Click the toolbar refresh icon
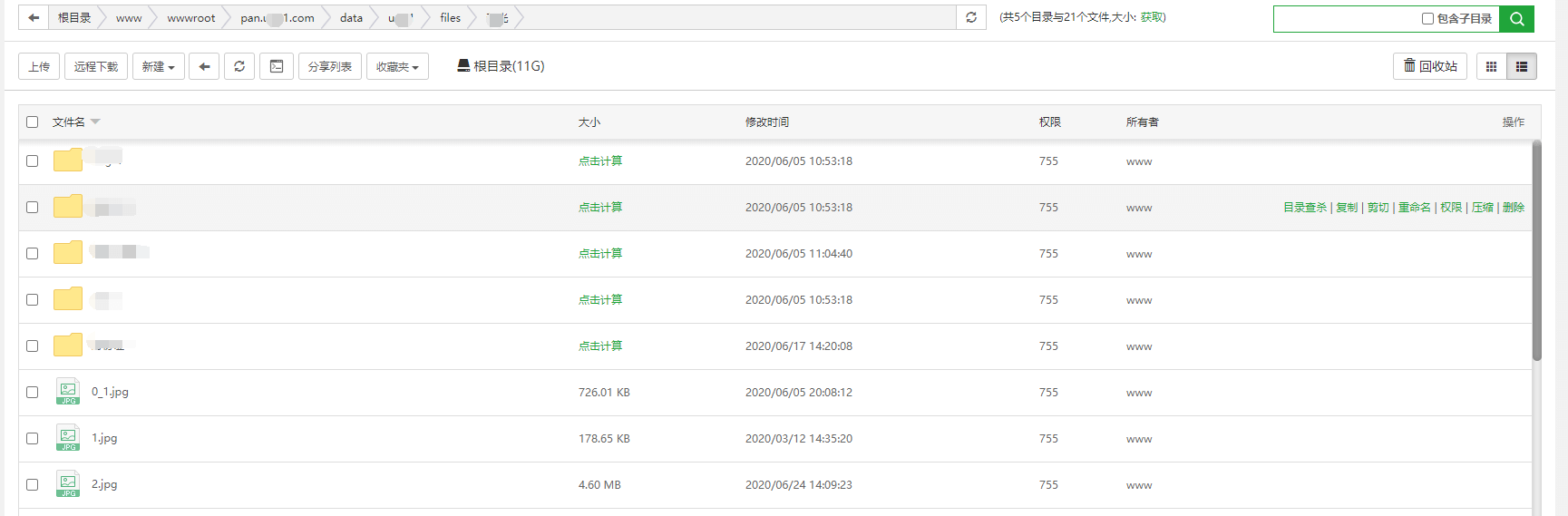The height and width of the screenshot is (516, 1568). click(x=239, y=66)
